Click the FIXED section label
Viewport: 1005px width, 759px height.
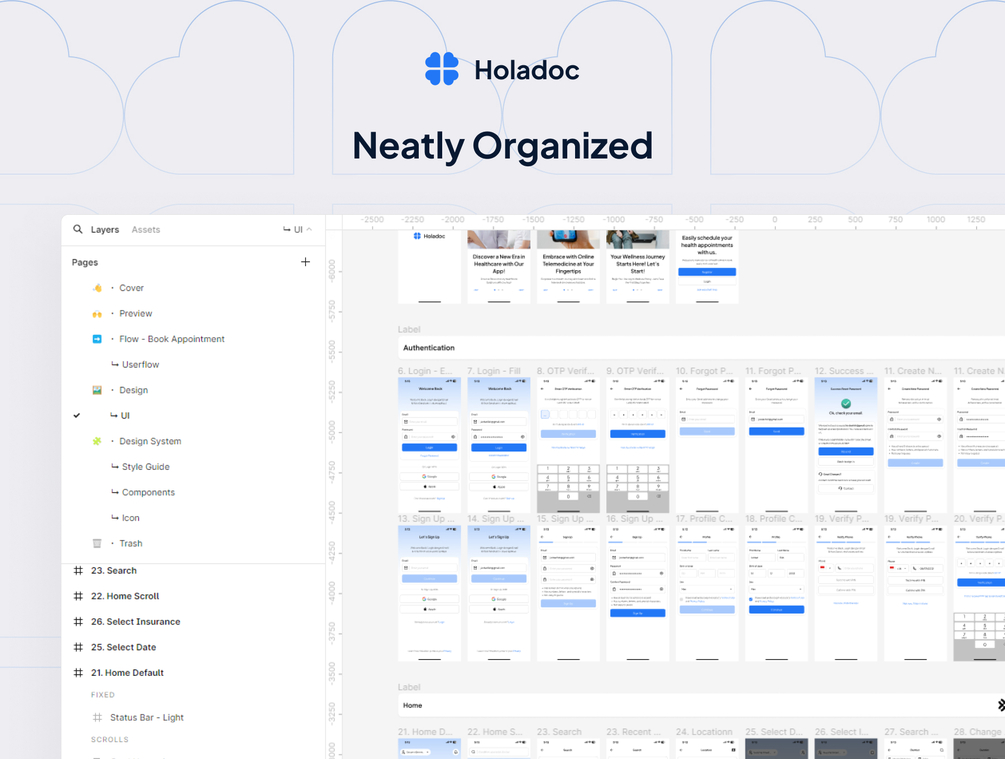[x=103, y=695]
